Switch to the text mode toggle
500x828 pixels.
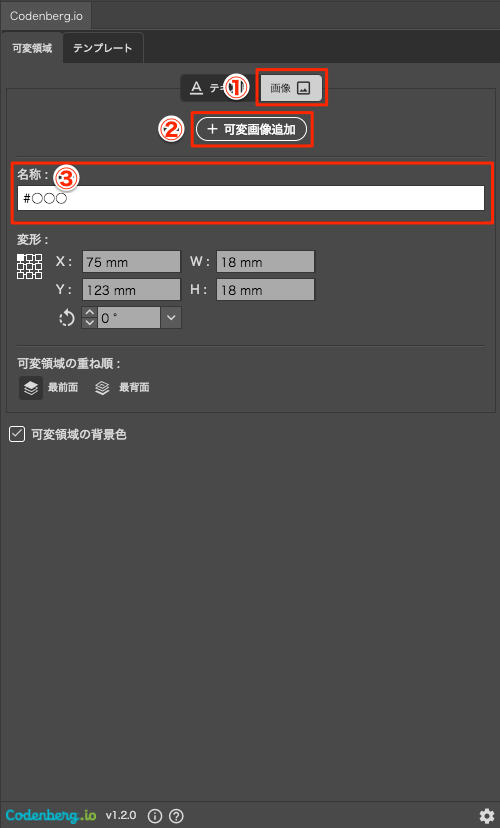coord(211,88)
